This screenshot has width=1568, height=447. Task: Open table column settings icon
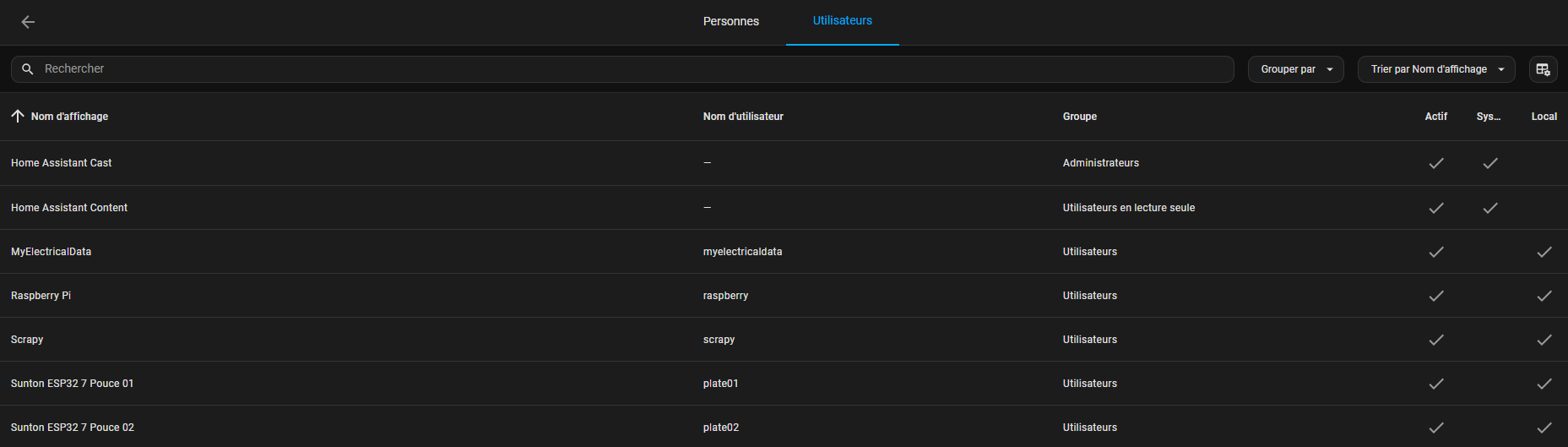(x=1543, y=69)
